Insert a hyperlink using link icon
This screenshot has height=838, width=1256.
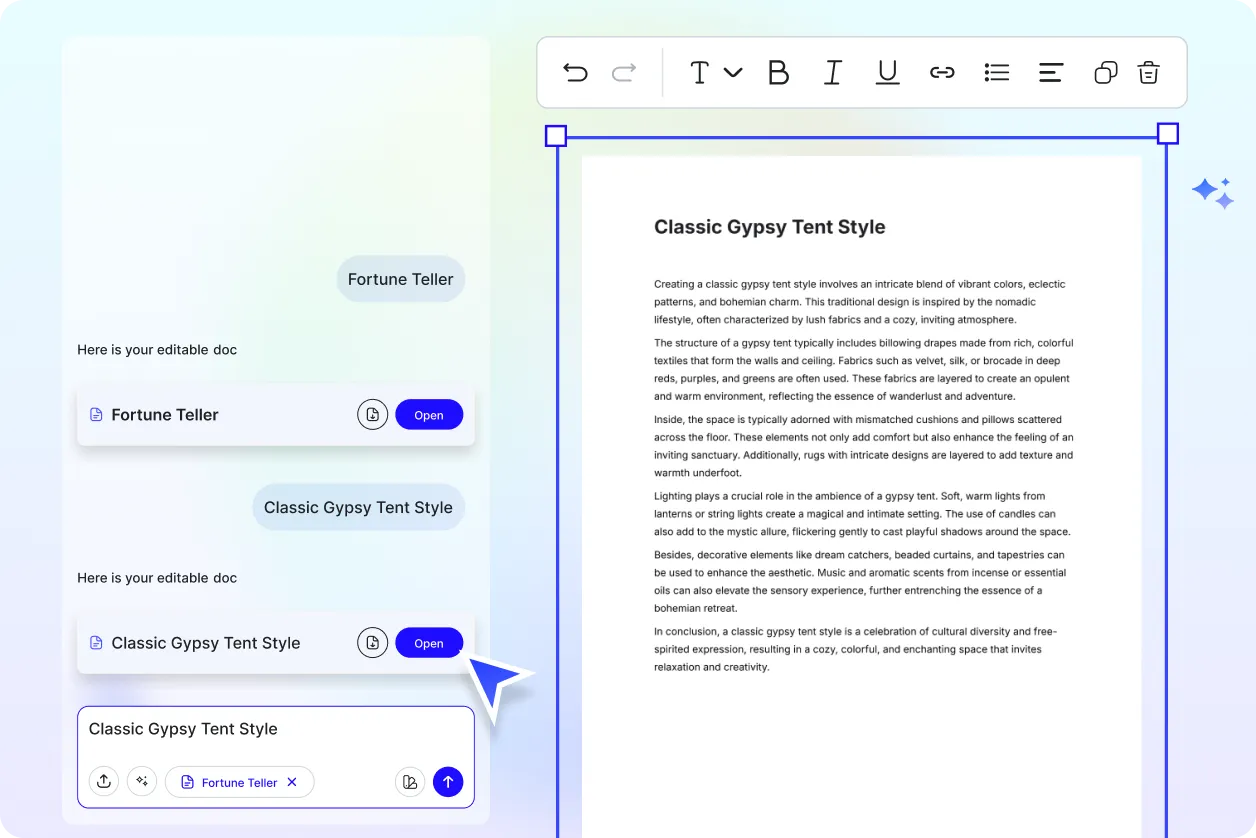pos(942,72)
